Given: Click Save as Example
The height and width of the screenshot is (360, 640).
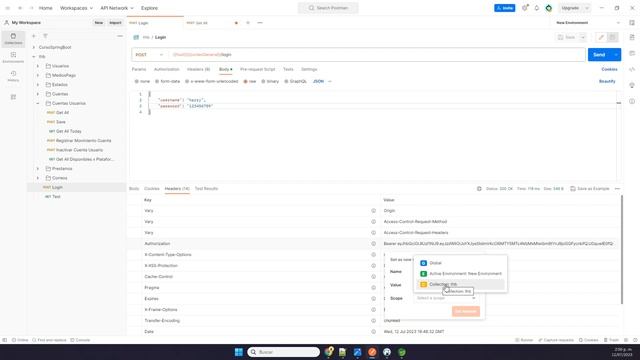Looking at the screenshot, I should pos(589,189).
